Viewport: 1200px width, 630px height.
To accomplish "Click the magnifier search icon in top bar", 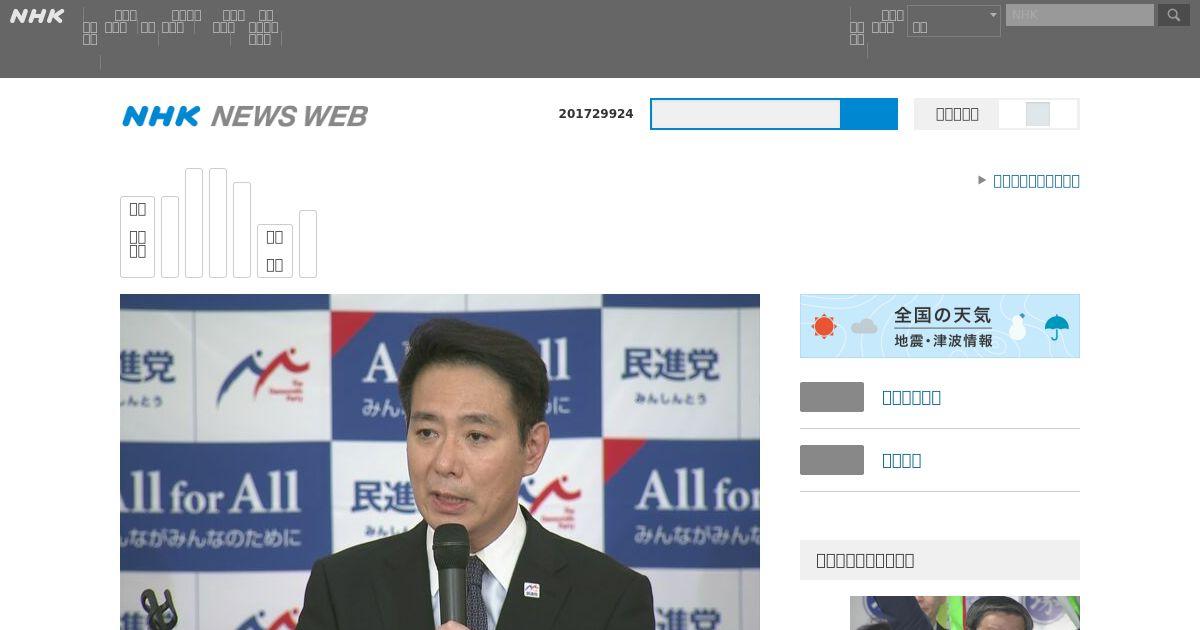I will tap(1174, 15).
